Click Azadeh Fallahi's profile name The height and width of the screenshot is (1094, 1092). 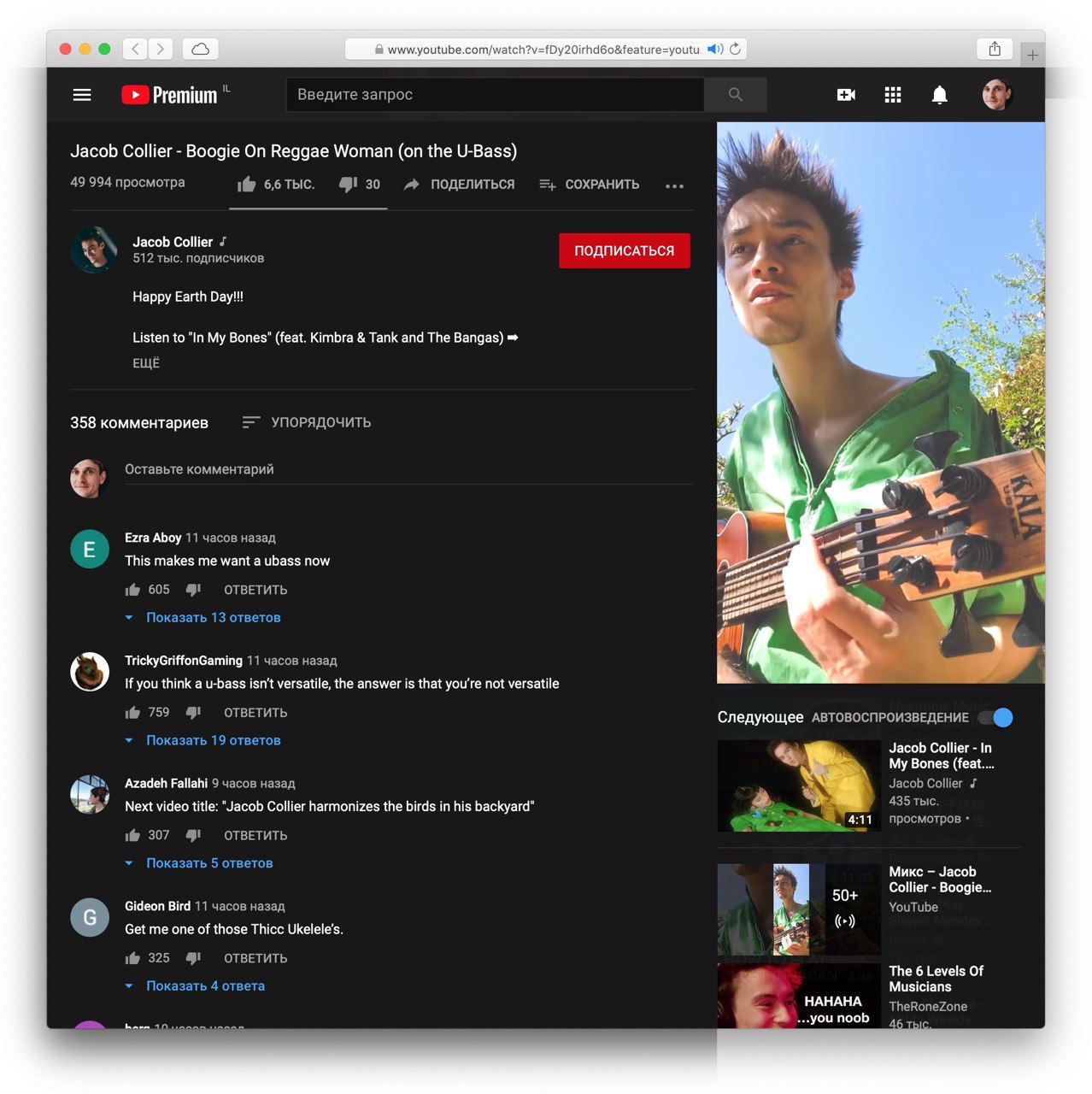[x=167, y=784]
